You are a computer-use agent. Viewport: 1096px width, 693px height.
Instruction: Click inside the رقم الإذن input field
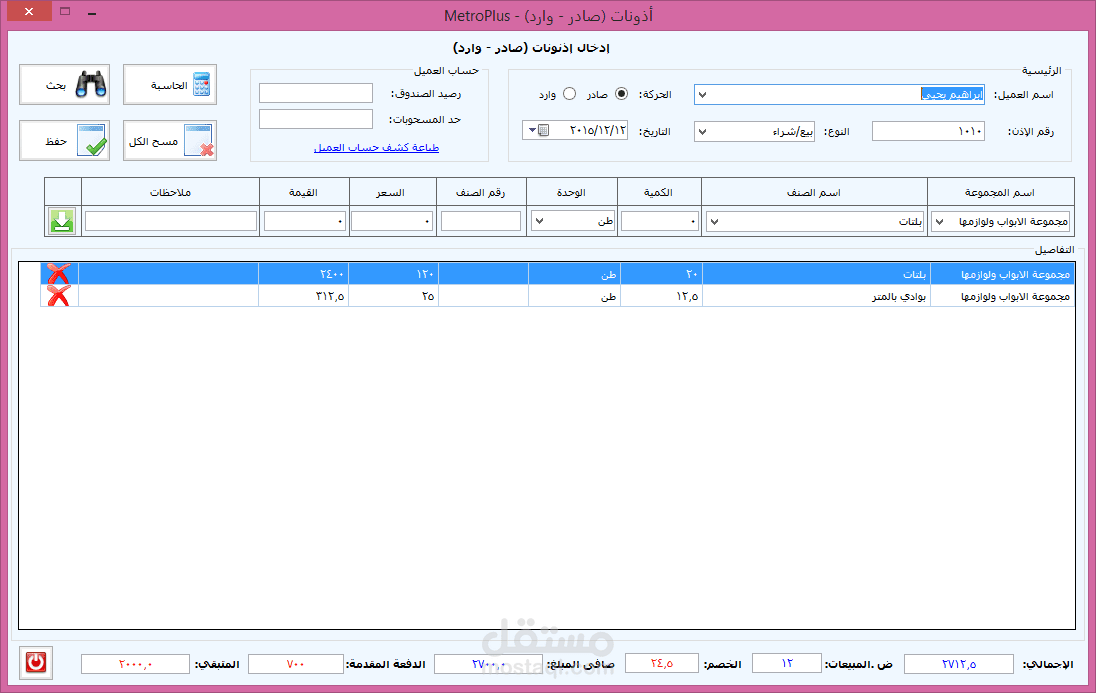[928, 130]
